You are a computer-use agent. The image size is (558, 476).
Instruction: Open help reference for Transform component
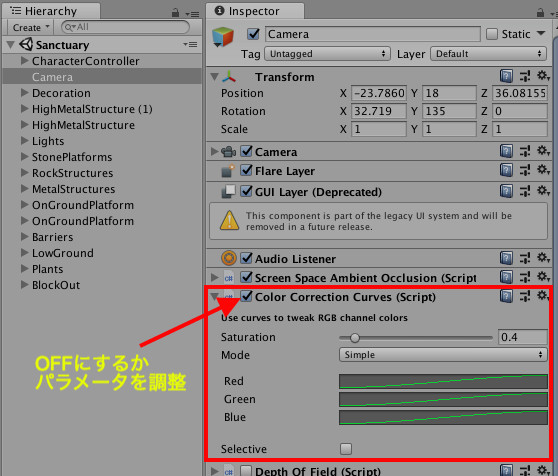506,76
